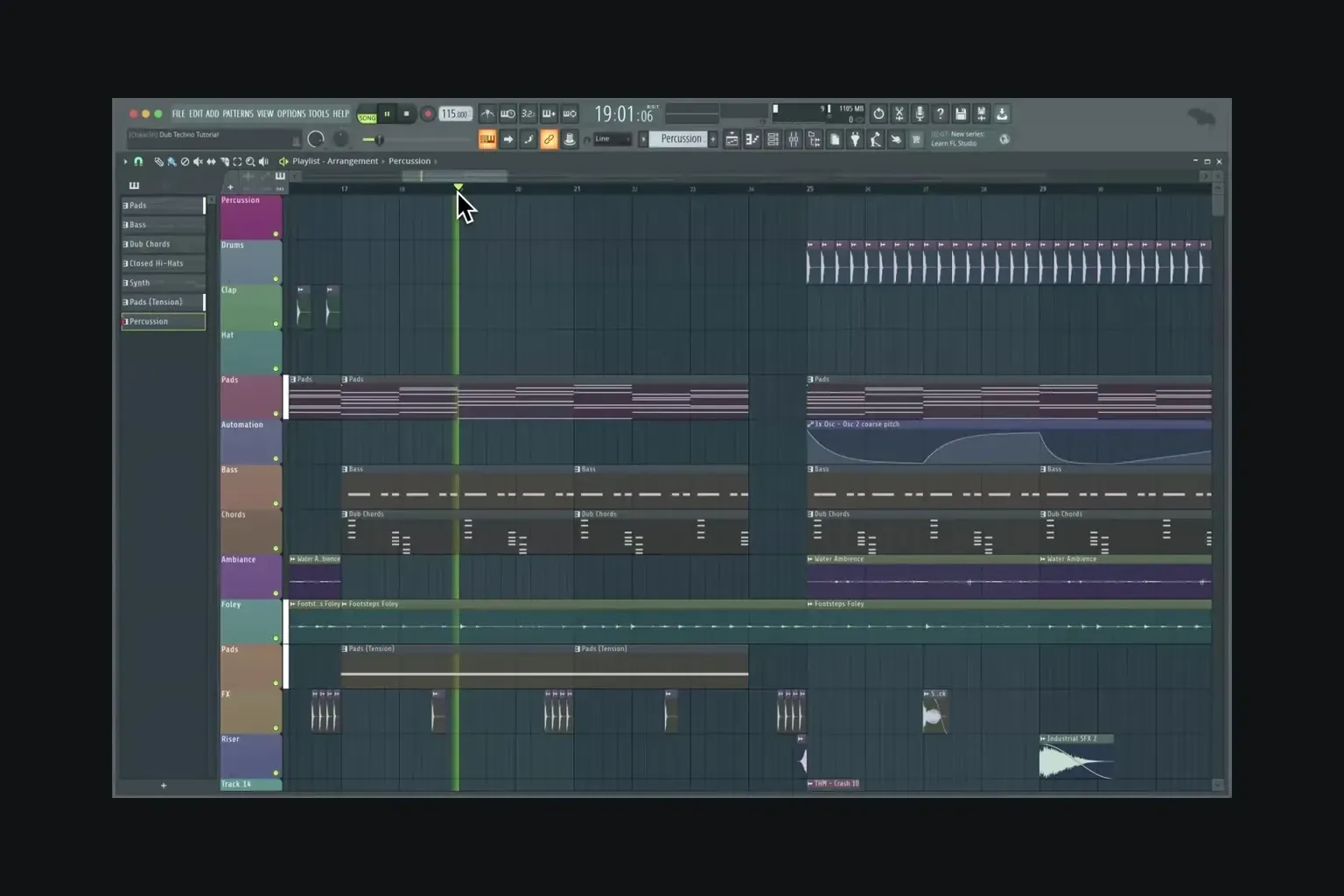
Task: Click the pause playback button
Action: (387, 114)
